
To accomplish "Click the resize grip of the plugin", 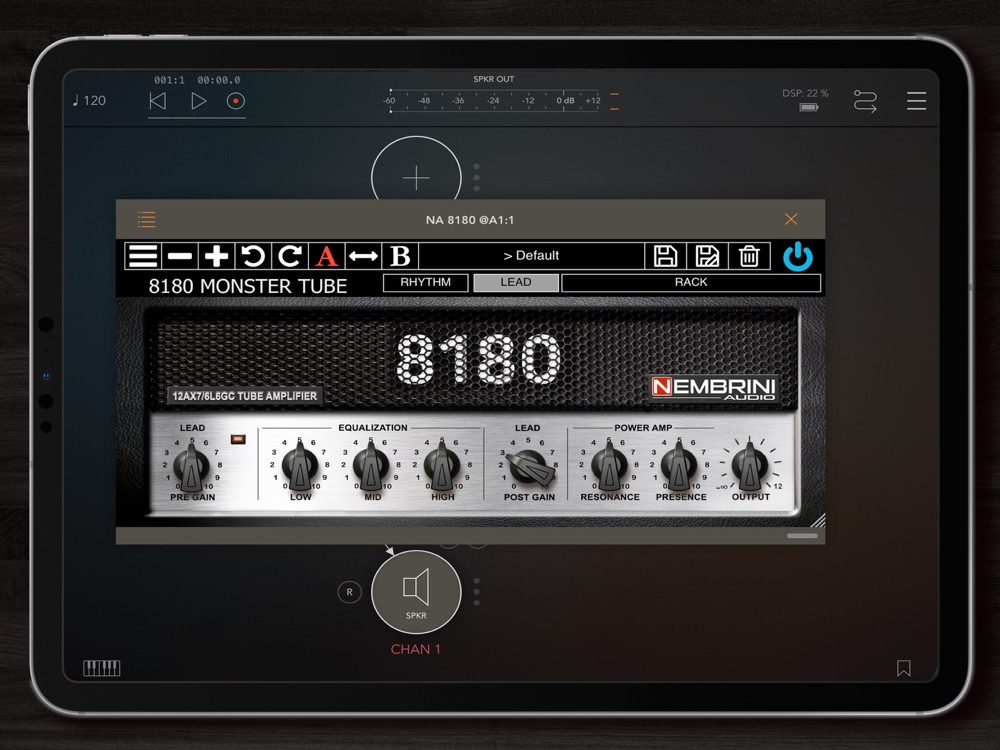I will pos(818,520).
